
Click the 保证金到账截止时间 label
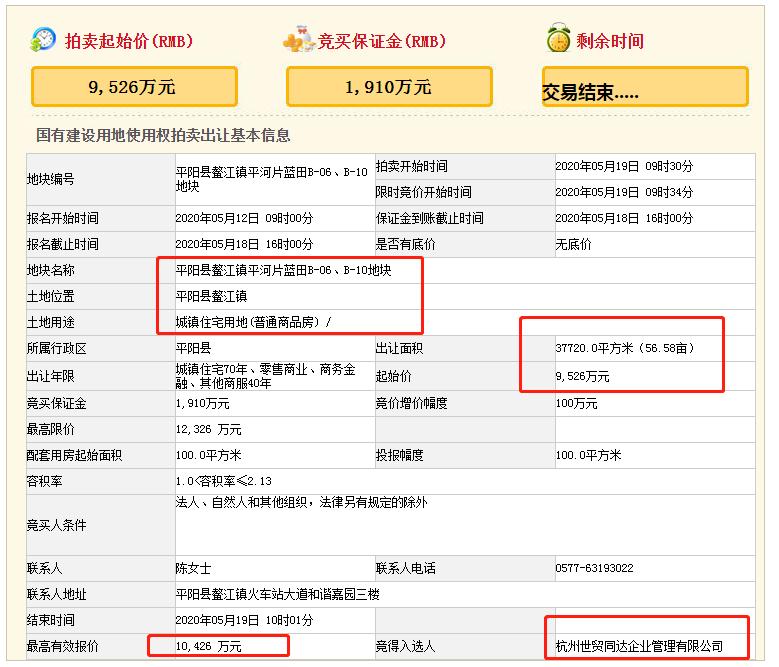pos(429,218)
